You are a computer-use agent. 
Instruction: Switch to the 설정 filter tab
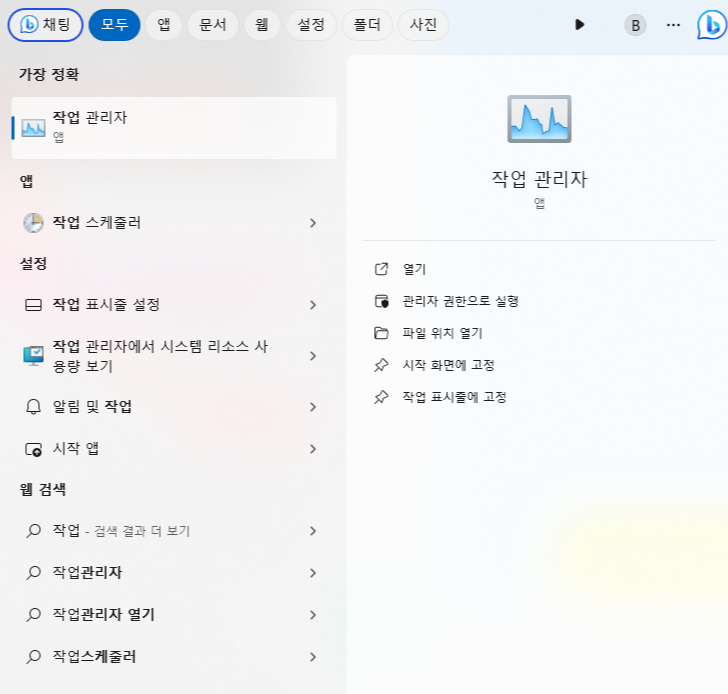tap(311, 25)
